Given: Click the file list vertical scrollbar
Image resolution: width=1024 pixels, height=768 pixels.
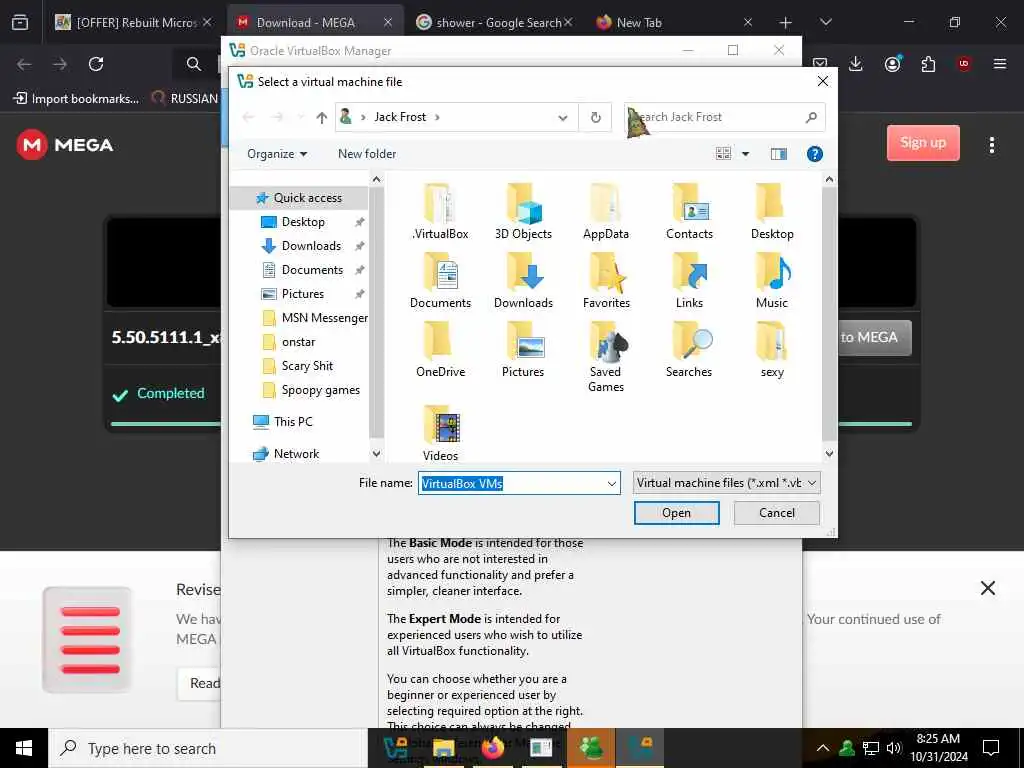Looking at the screenshot, I should (x=829, y=313).
